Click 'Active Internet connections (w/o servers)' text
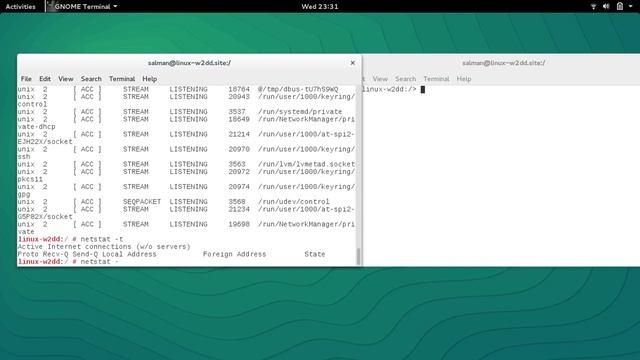This screenshot has height=360, width=640. click(x=104, y=247)
